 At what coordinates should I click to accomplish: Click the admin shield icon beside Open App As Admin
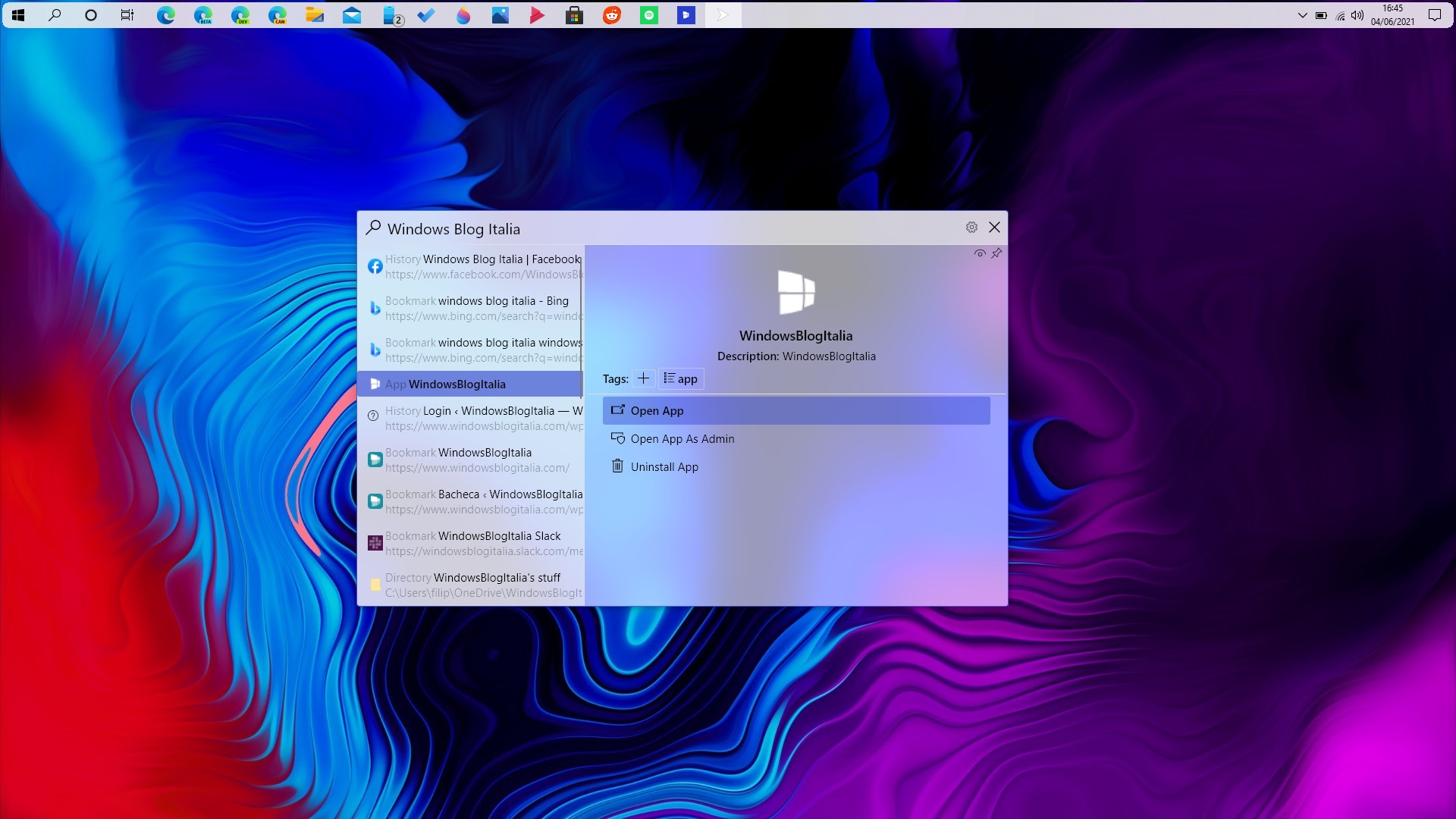tap(617, 438)
